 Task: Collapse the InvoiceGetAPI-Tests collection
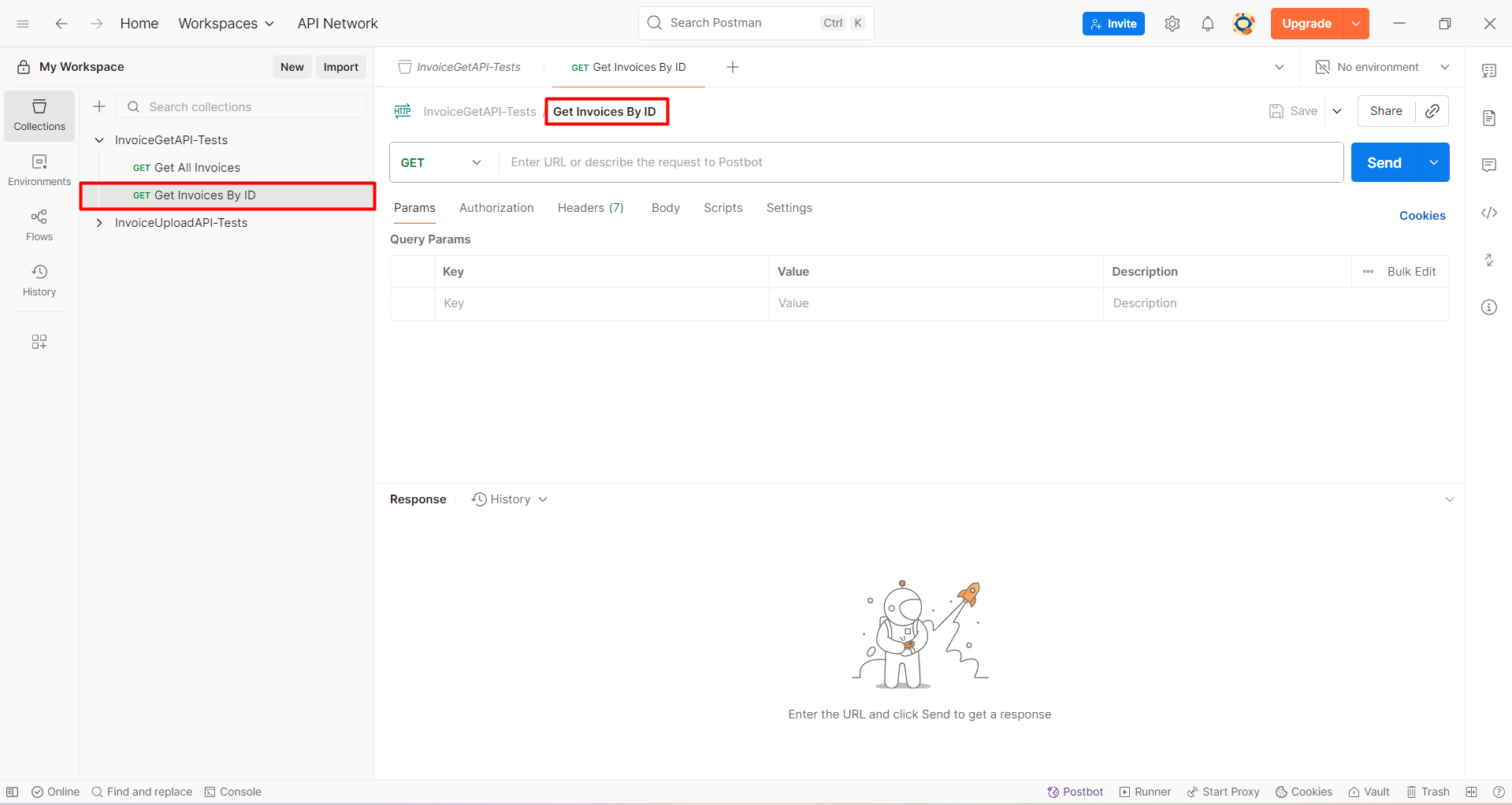99,139
